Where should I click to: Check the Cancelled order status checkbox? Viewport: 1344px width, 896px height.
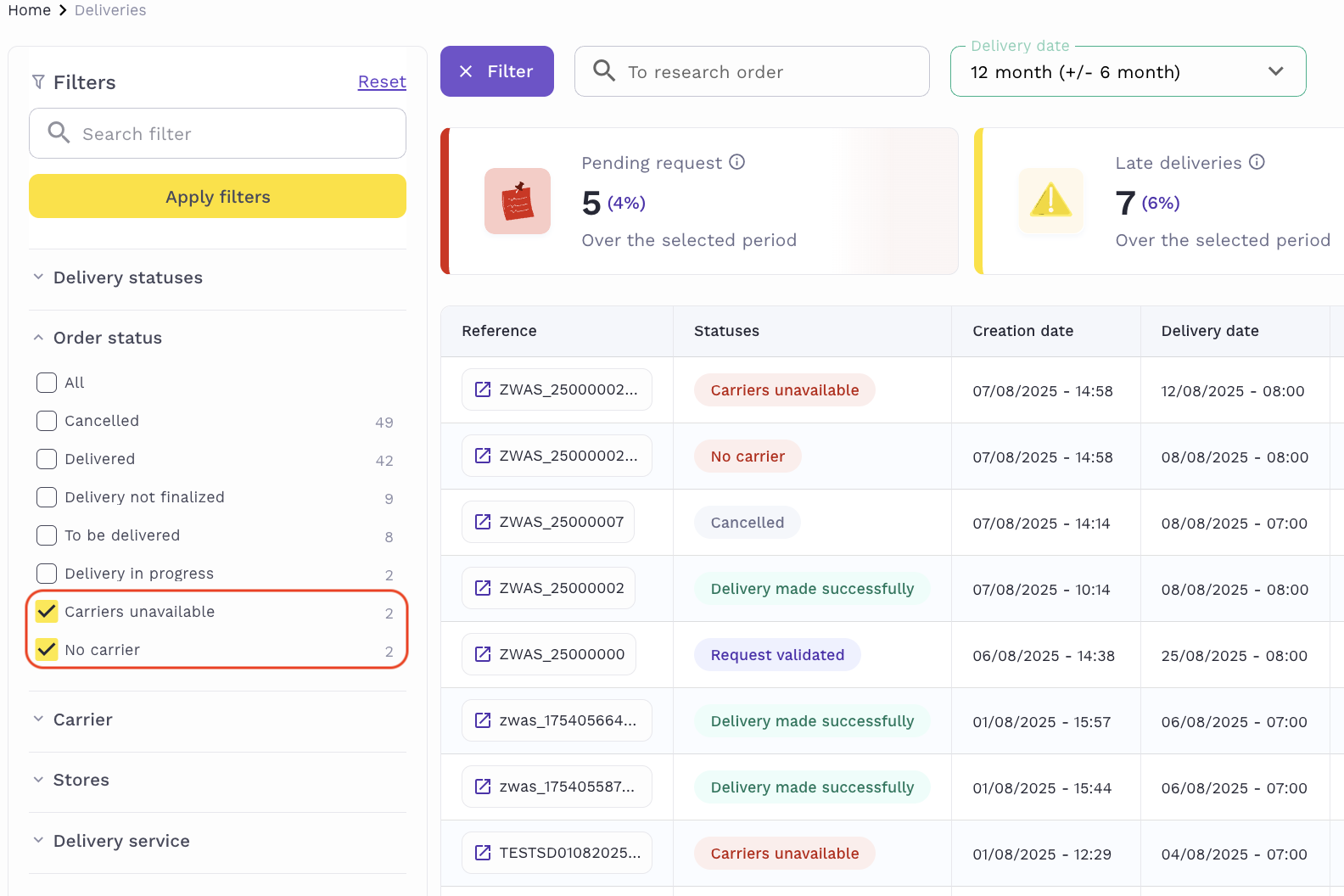pyautogui.click(x=47, y=421)
